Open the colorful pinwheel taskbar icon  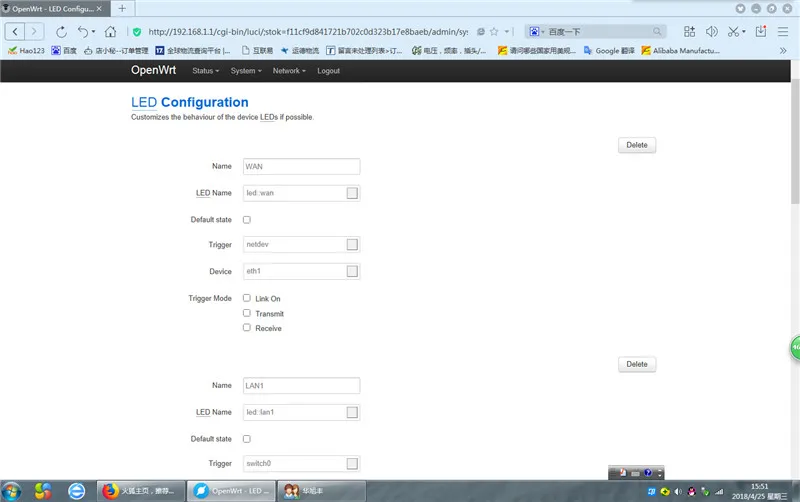click(x=43, y=491)
